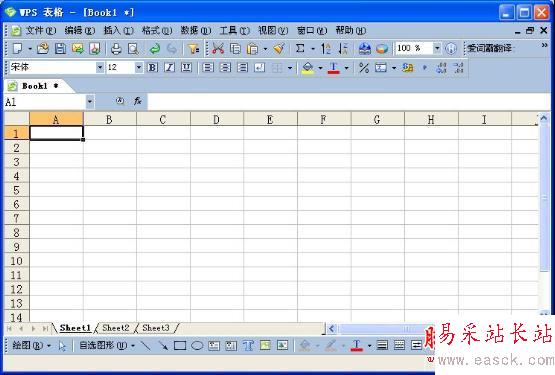This screenshot has width=555, height=375.
Task: Select column header C
Action: tap(163, 120)
